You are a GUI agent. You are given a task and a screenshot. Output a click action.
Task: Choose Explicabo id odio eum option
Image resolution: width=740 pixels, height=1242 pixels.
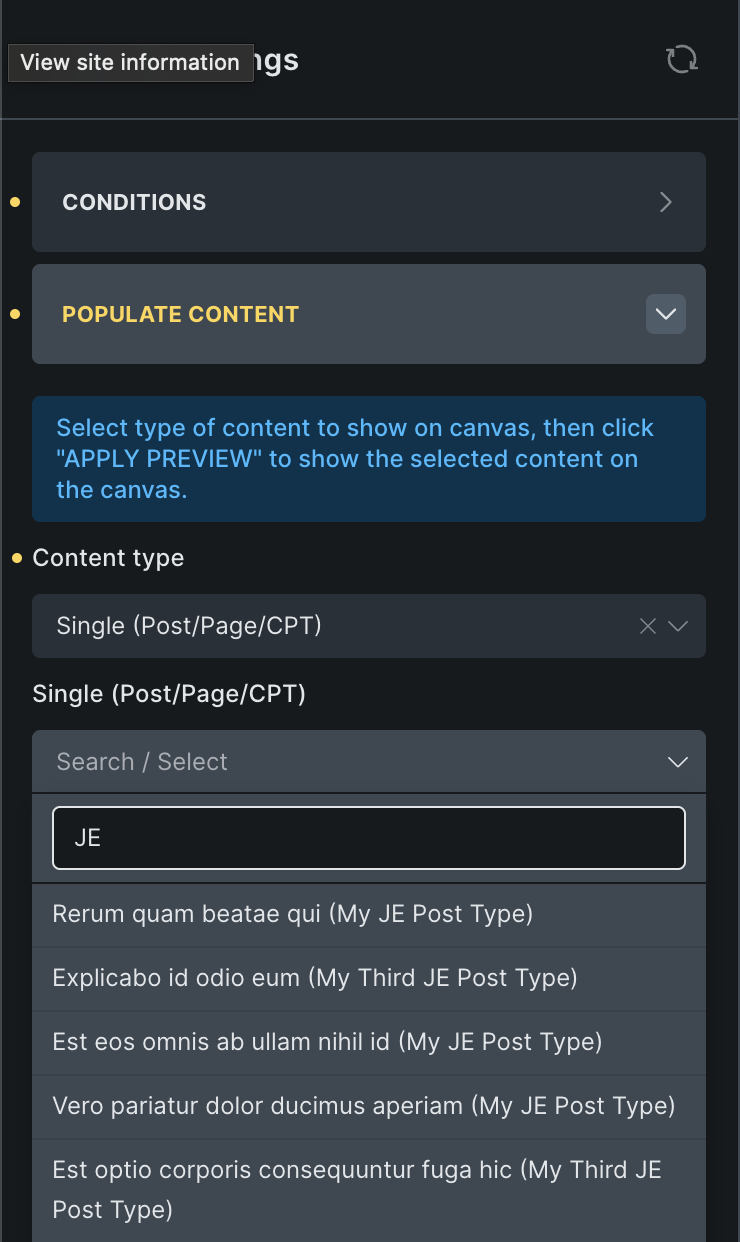click(315, 978)
